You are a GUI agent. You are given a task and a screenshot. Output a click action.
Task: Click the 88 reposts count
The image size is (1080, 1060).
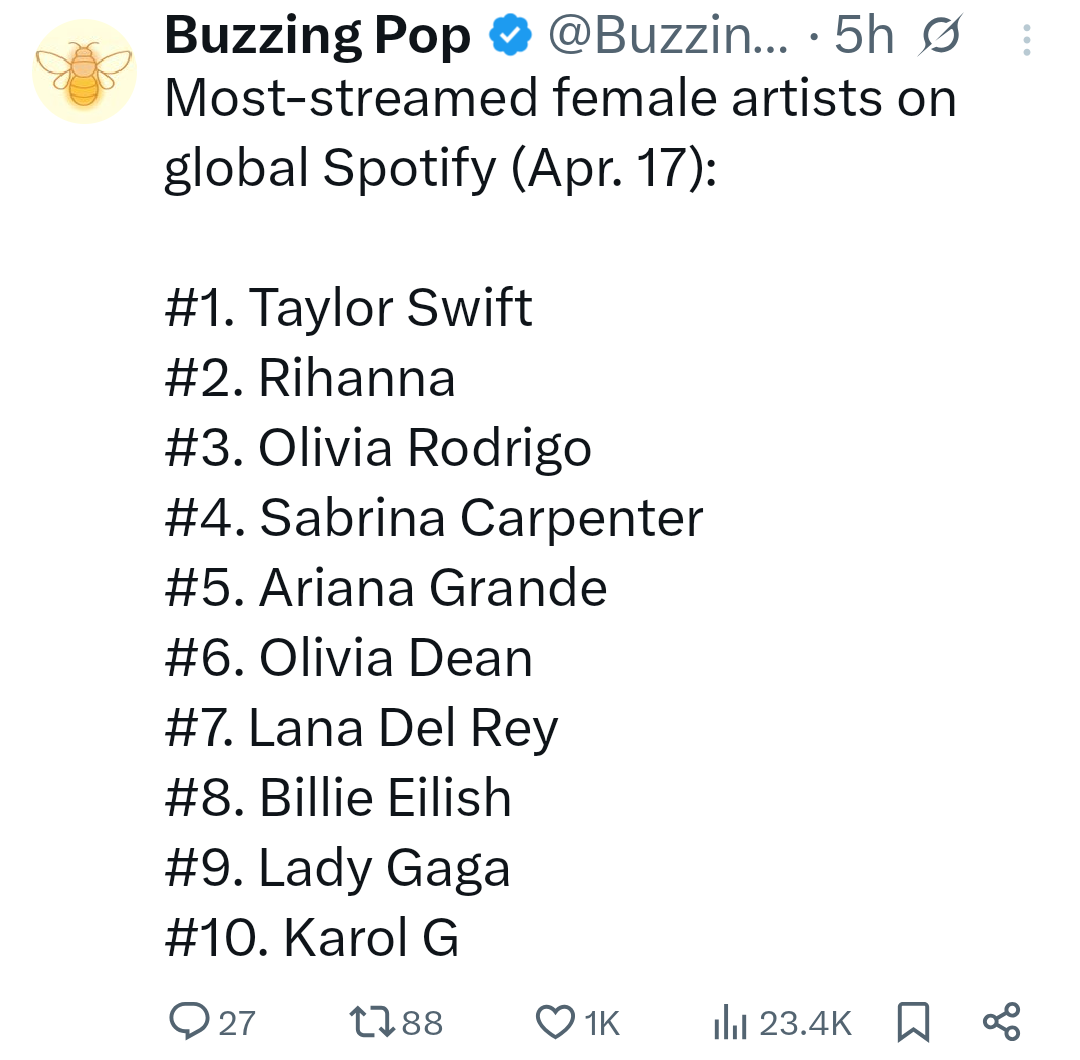tap(422, 1023)
